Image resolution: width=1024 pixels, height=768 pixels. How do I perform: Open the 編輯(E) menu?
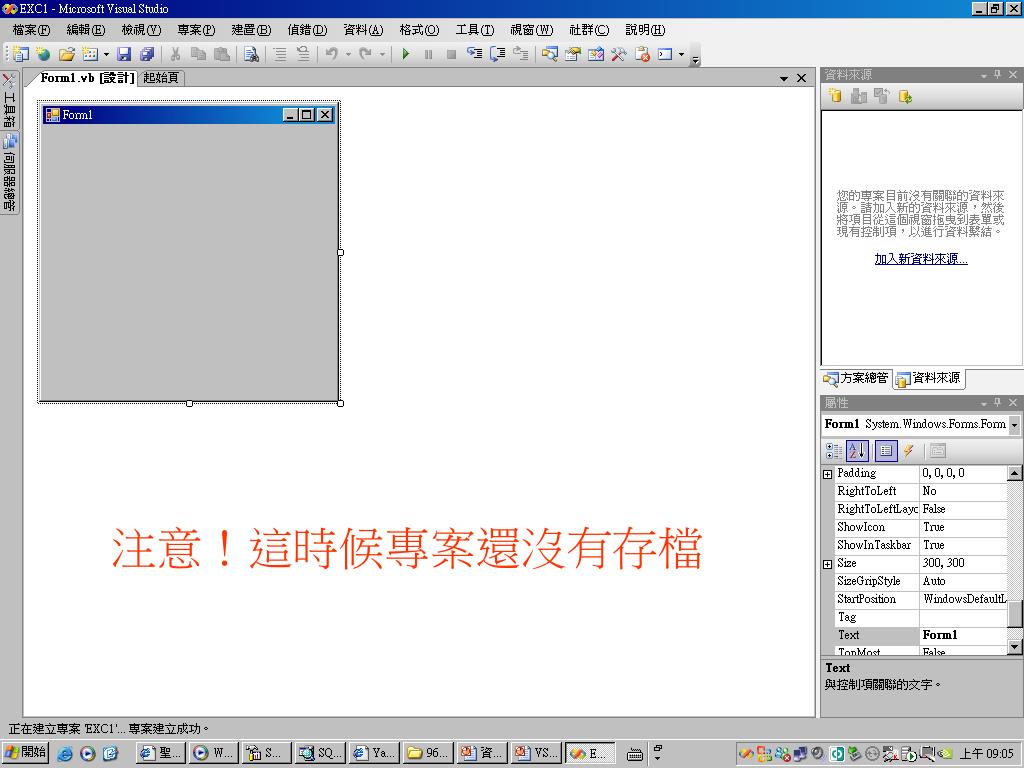click(x=86, y=30)
